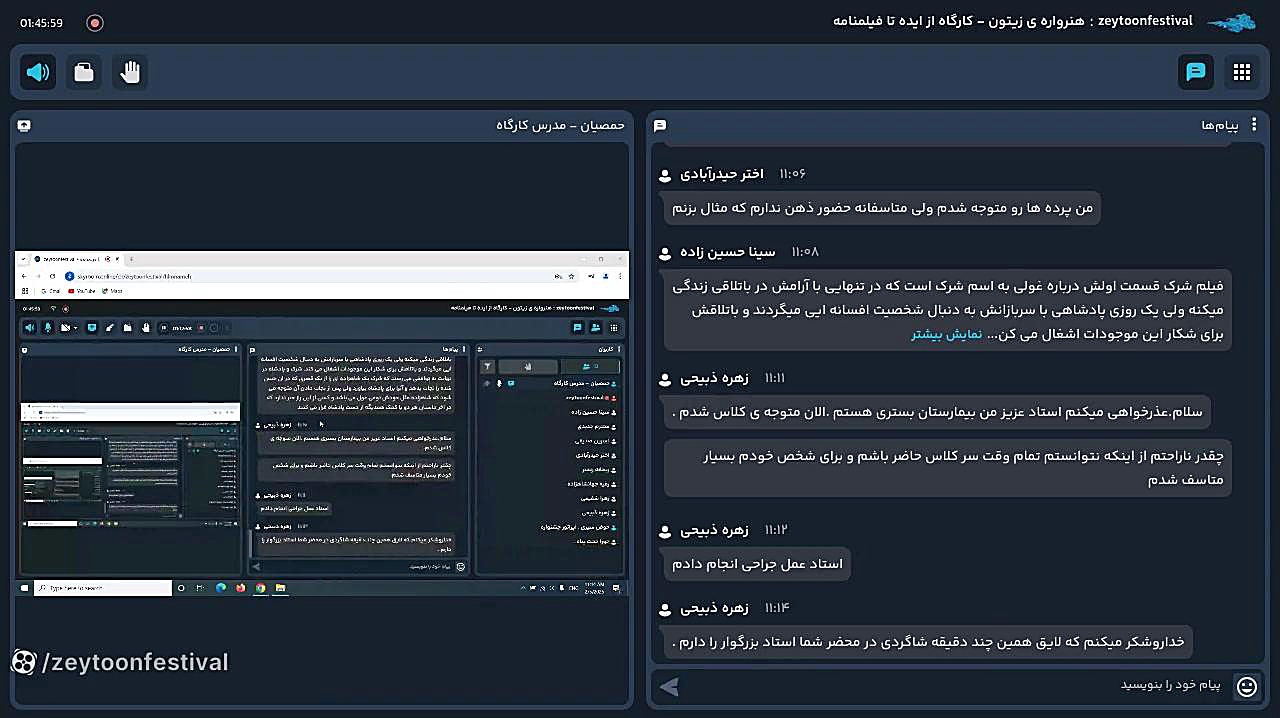Open the emoji picker in the message box

(x=1246, y=686)
